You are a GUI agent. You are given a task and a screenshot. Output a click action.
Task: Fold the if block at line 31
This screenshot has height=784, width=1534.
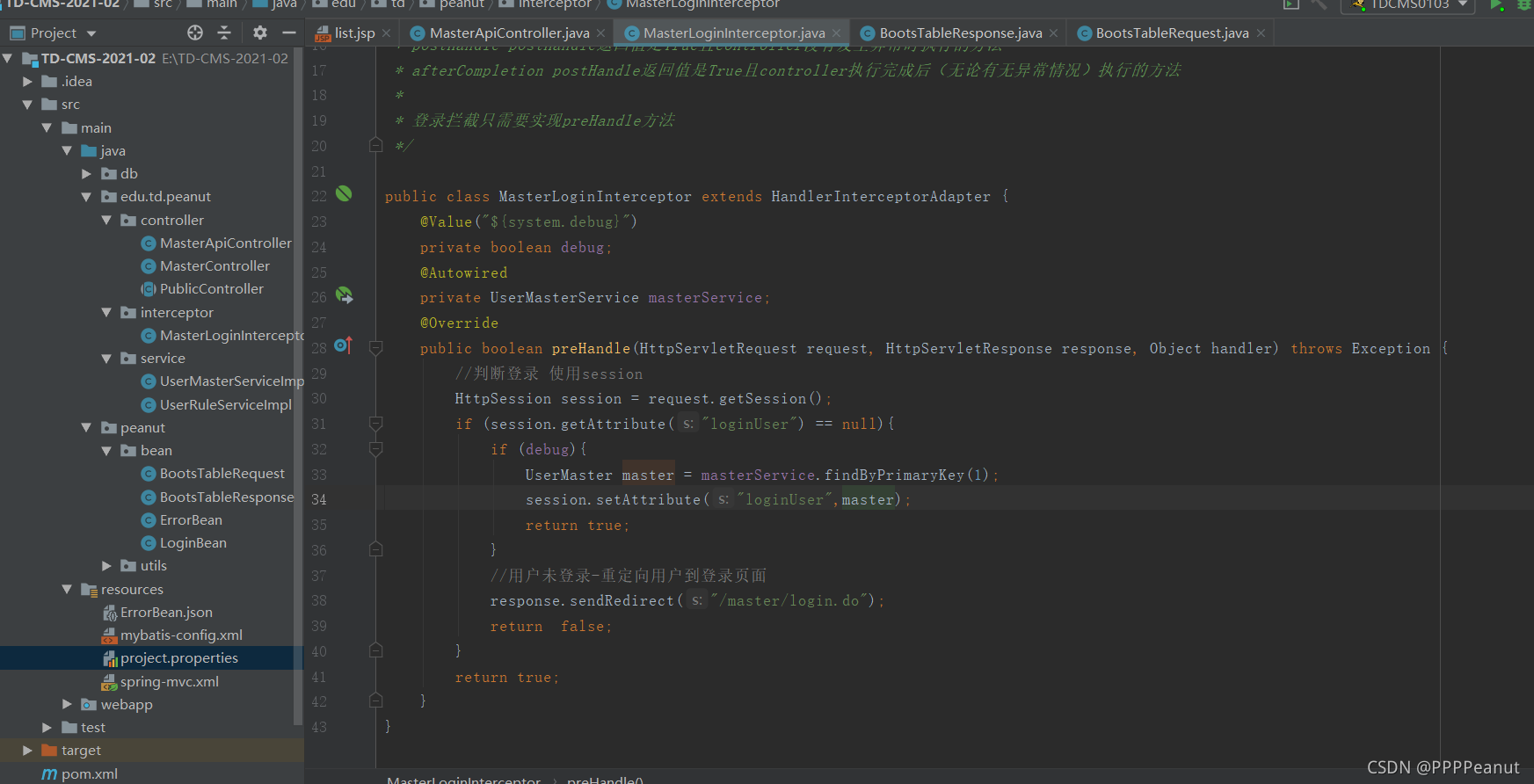376,424
